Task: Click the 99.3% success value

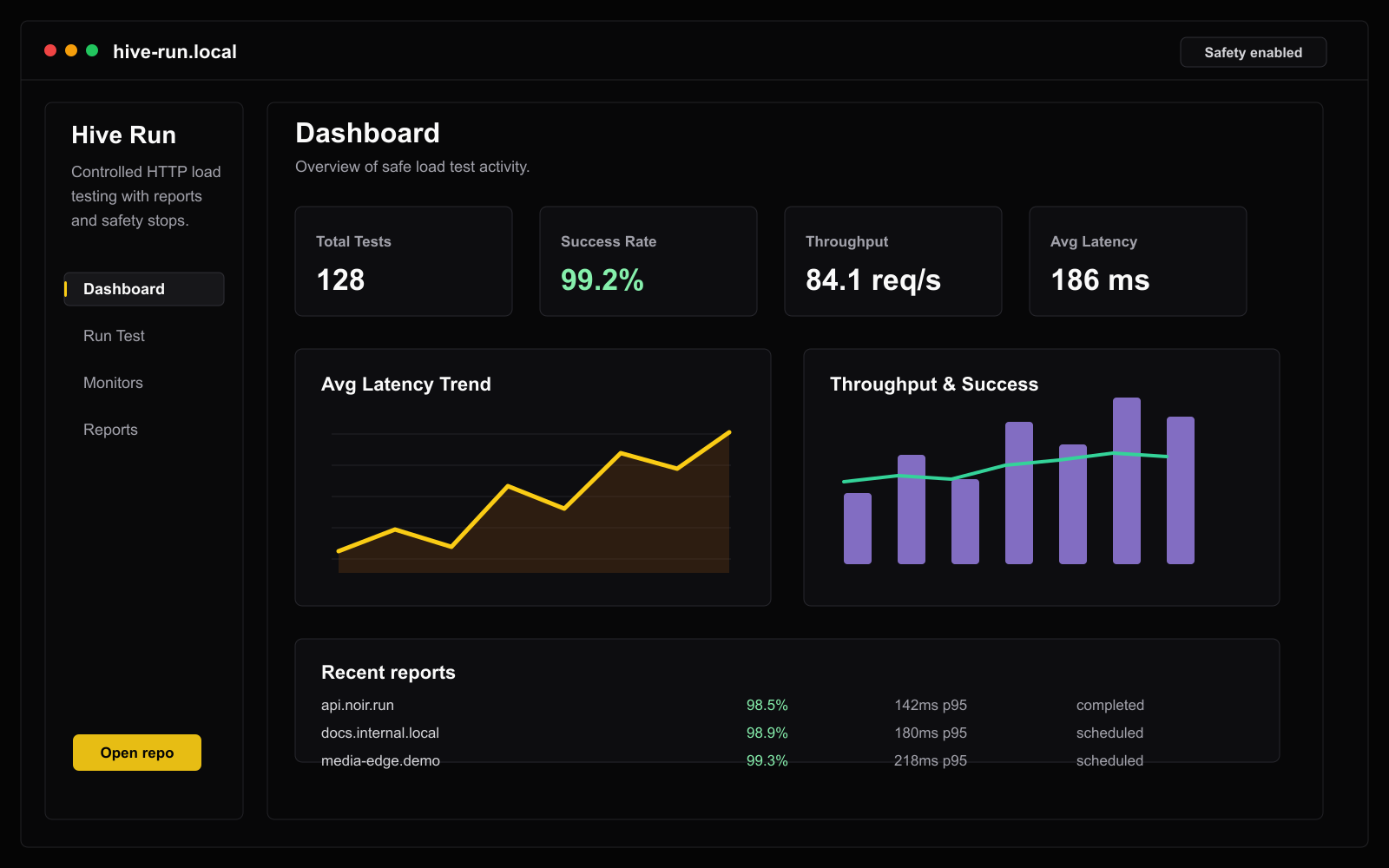Action: (767, 760)
